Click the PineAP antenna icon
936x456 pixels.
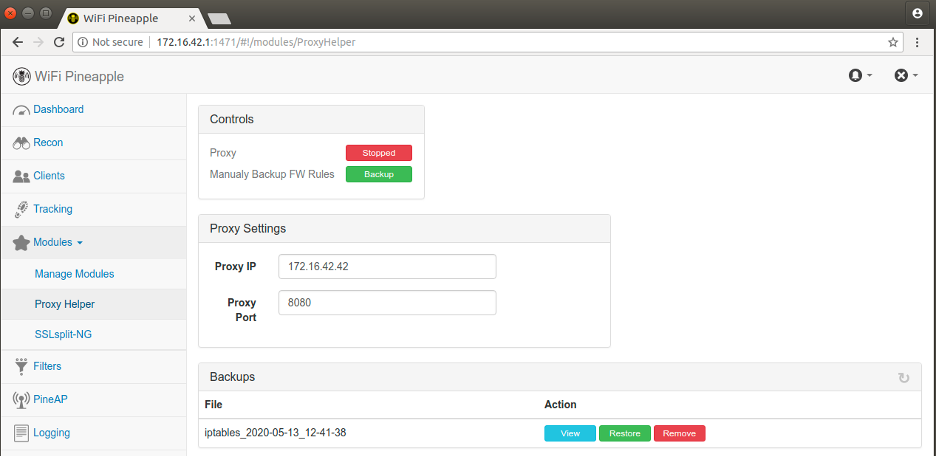coord(21,400)
